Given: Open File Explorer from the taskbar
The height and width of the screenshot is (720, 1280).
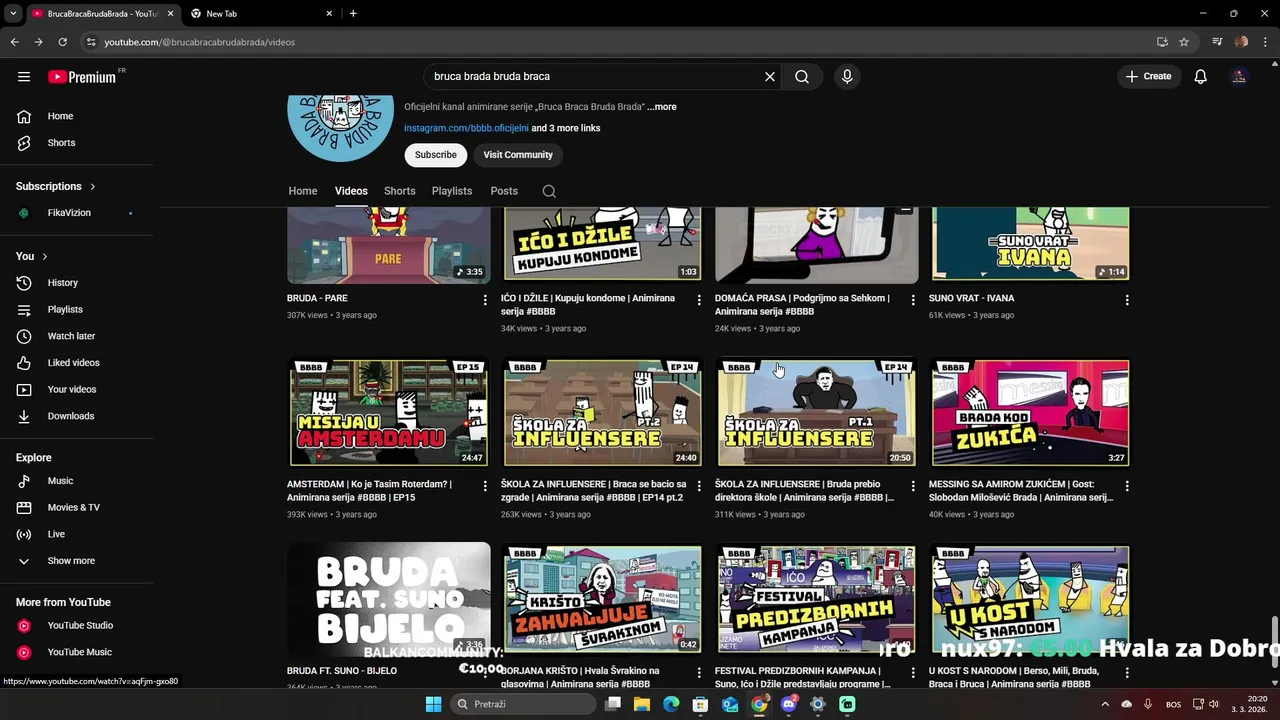Looking at the screenshot, I should pos(642,704).
